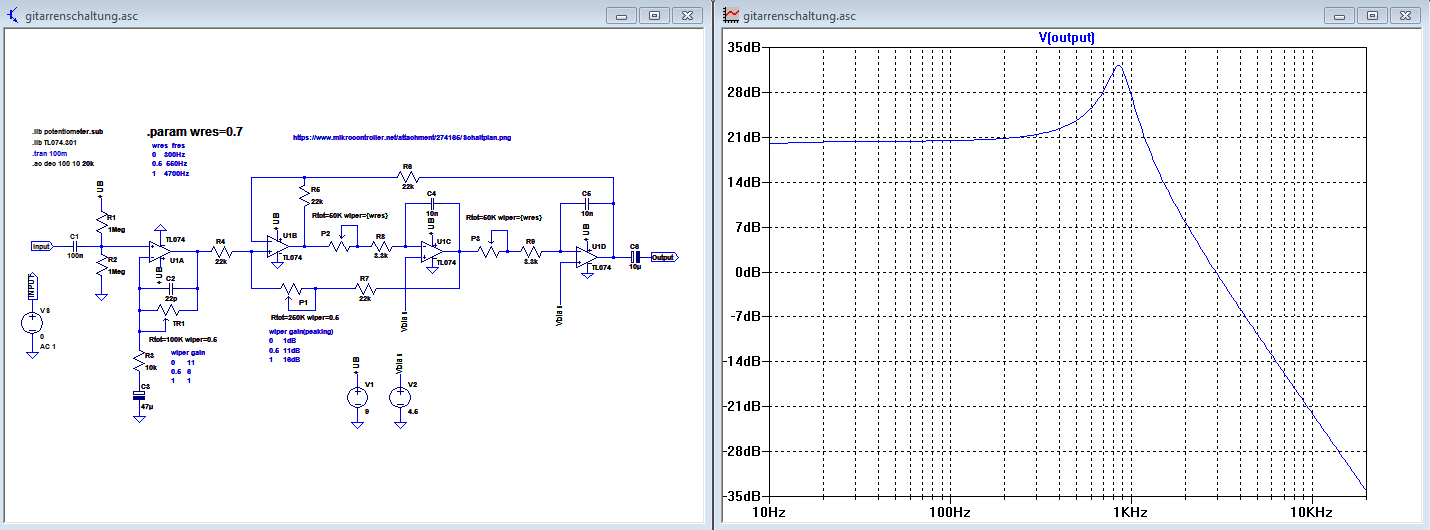
Task: Click capacitor C4 10n symbol
Action: coord(432,203)
